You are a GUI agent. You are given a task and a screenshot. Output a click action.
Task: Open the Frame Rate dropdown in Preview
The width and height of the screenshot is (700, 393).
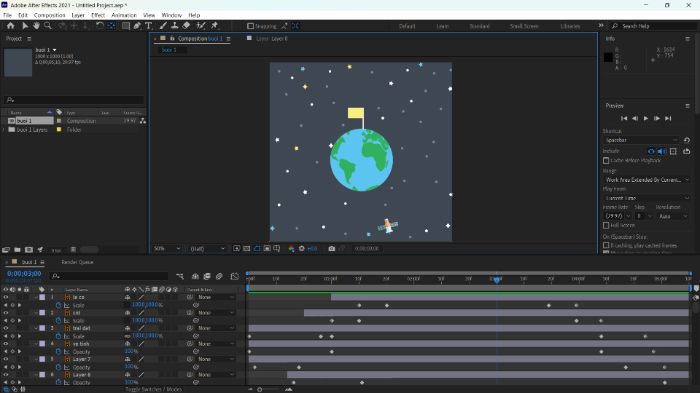[617, 216]
